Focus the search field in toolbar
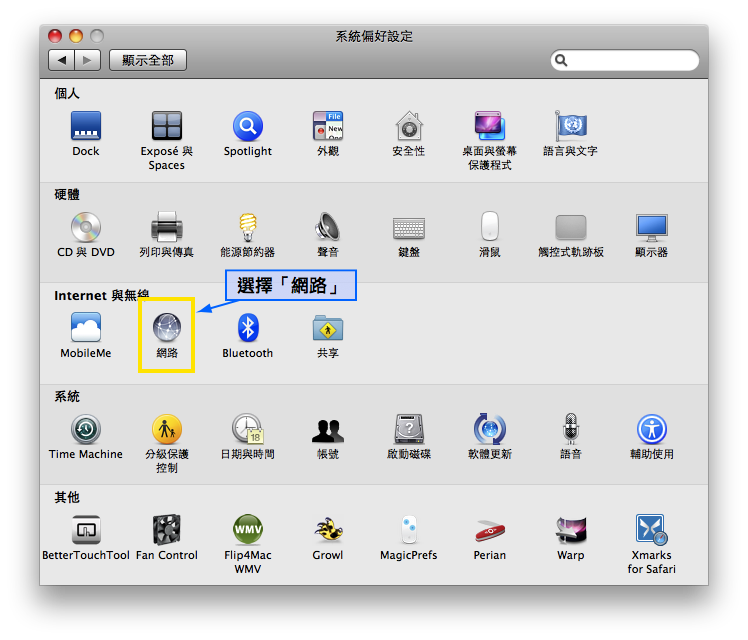 (628, 61)
